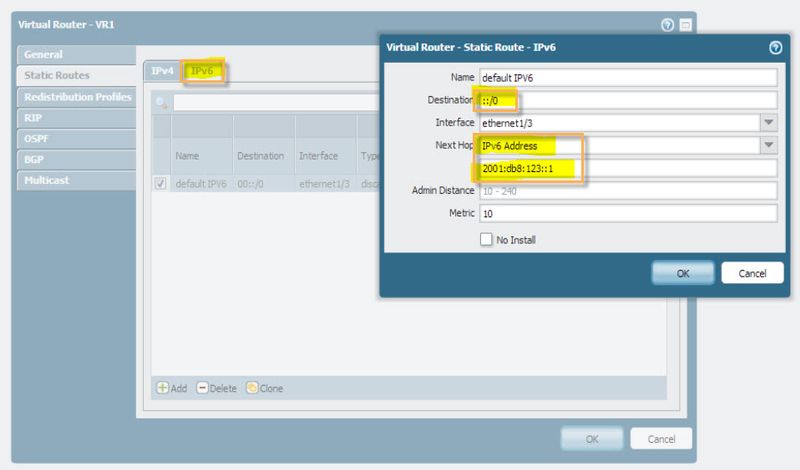Open the General section
Viewport: 800px width, 470px height.
point(77,55)
